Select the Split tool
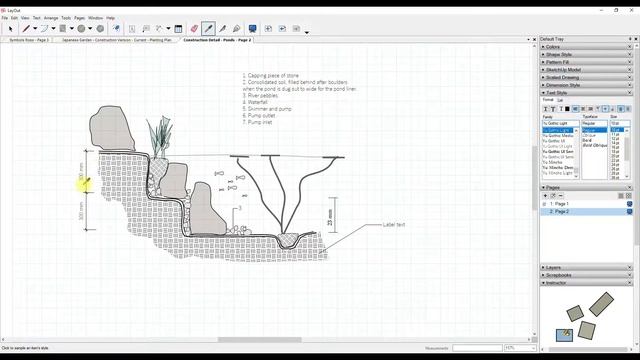 222,29
